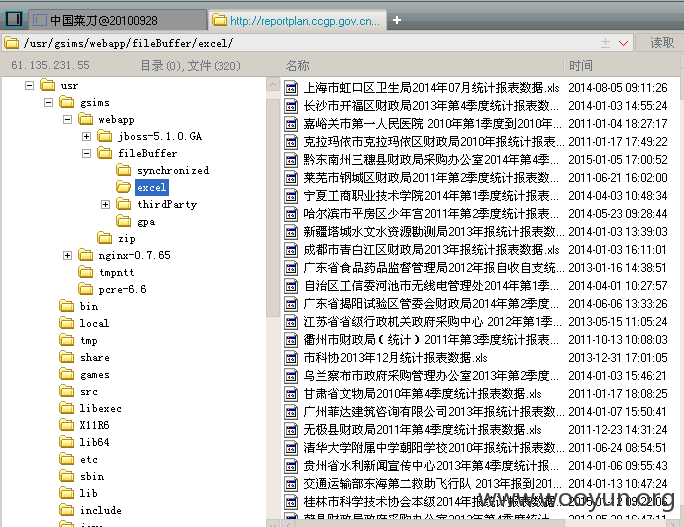Expand the thirdParty folder node
The width and height of the screenshot is (684, 527).
point(105,204)
